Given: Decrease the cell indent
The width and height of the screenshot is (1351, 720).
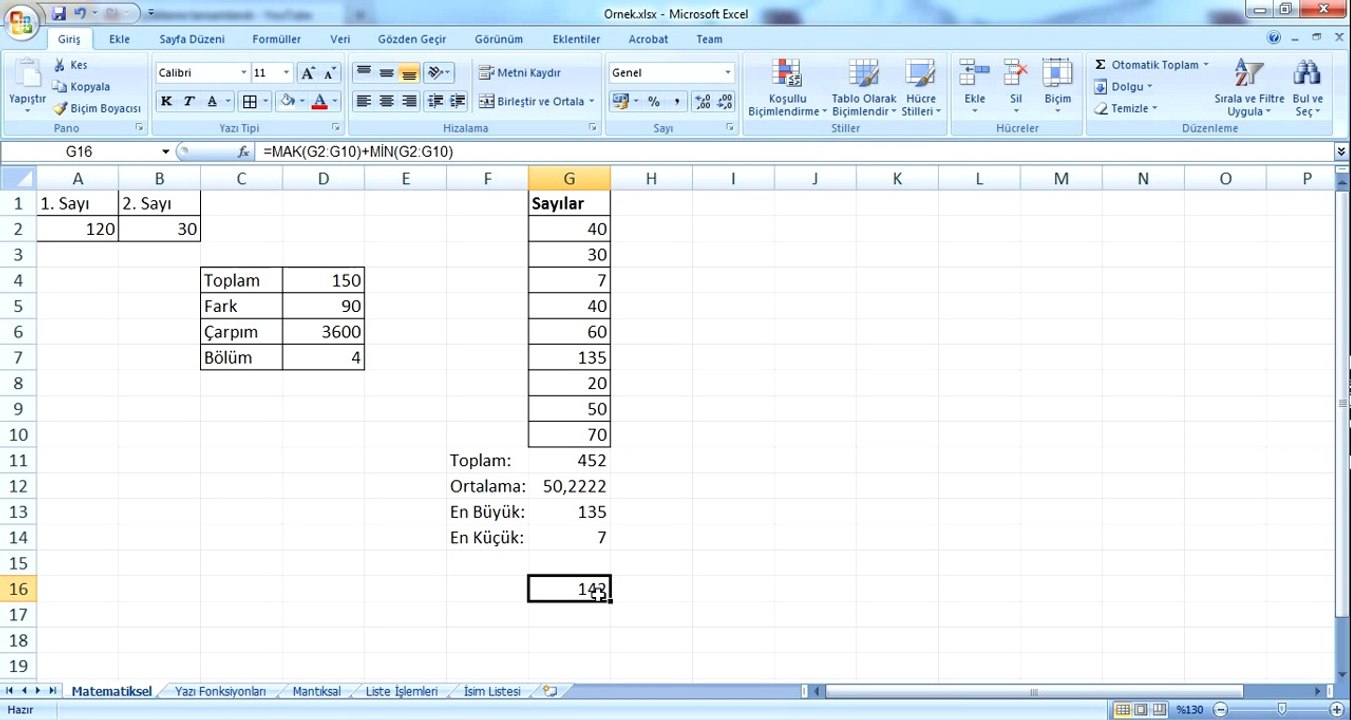Looking at the screenshot, I should tap(435, 101).
